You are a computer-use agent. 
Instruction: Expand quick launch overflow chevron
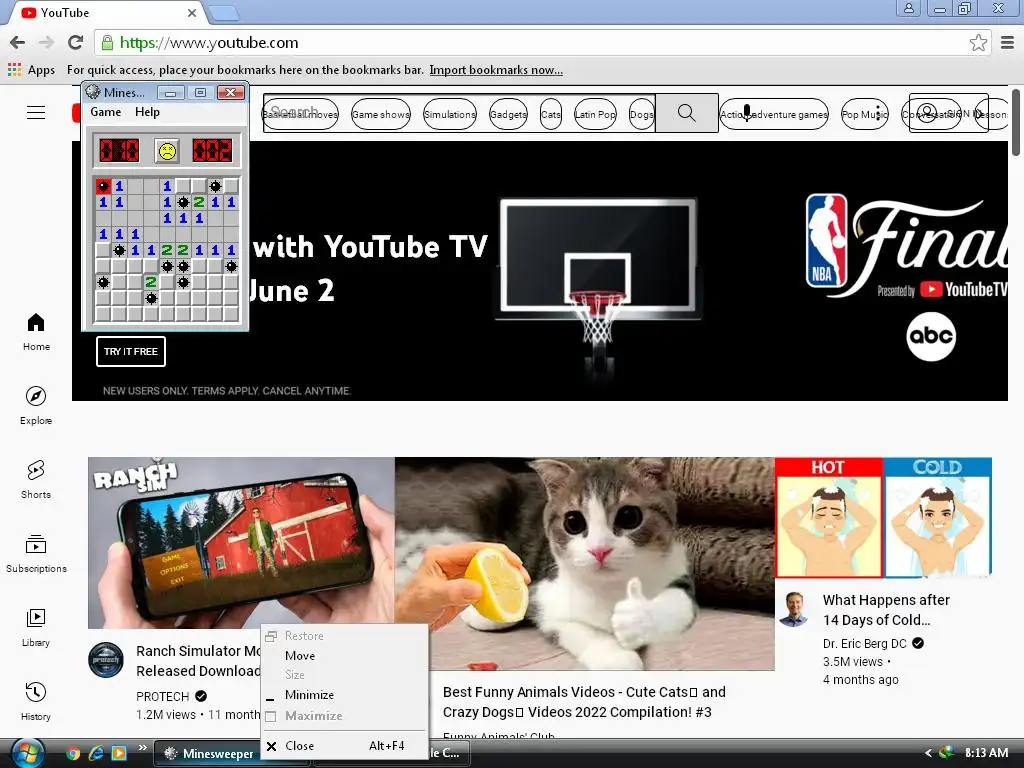(142, 748)
